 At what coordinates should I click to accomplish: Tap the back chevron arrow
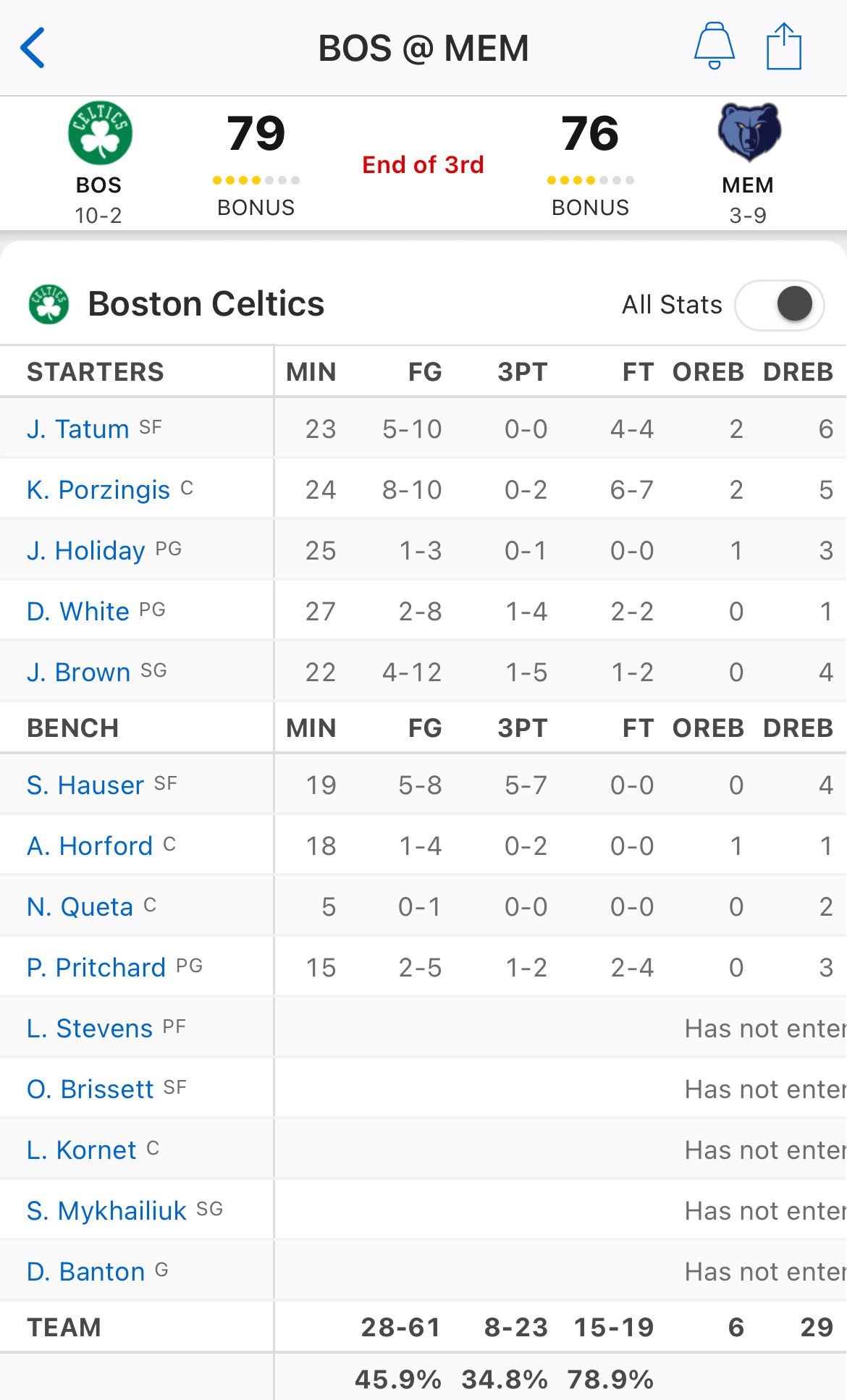click(x=33, y=48)
